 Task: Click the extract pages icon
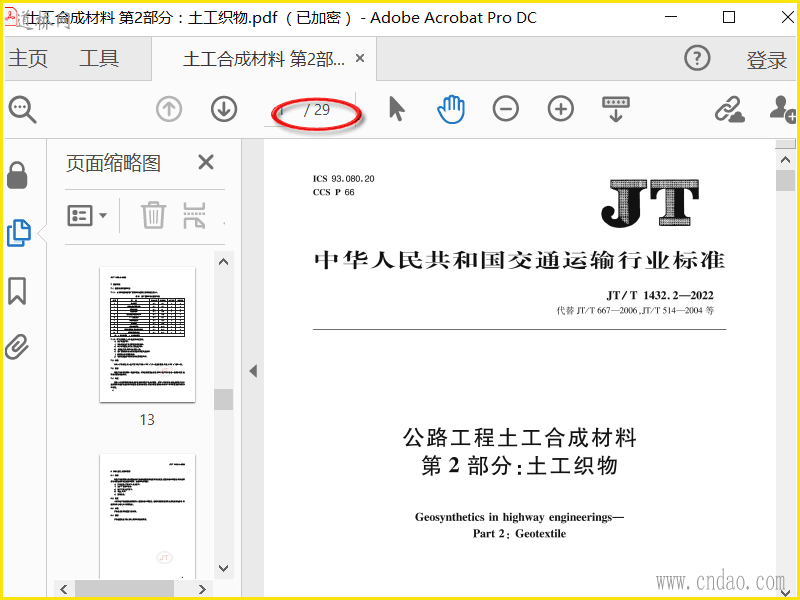(x=194, y=215)
